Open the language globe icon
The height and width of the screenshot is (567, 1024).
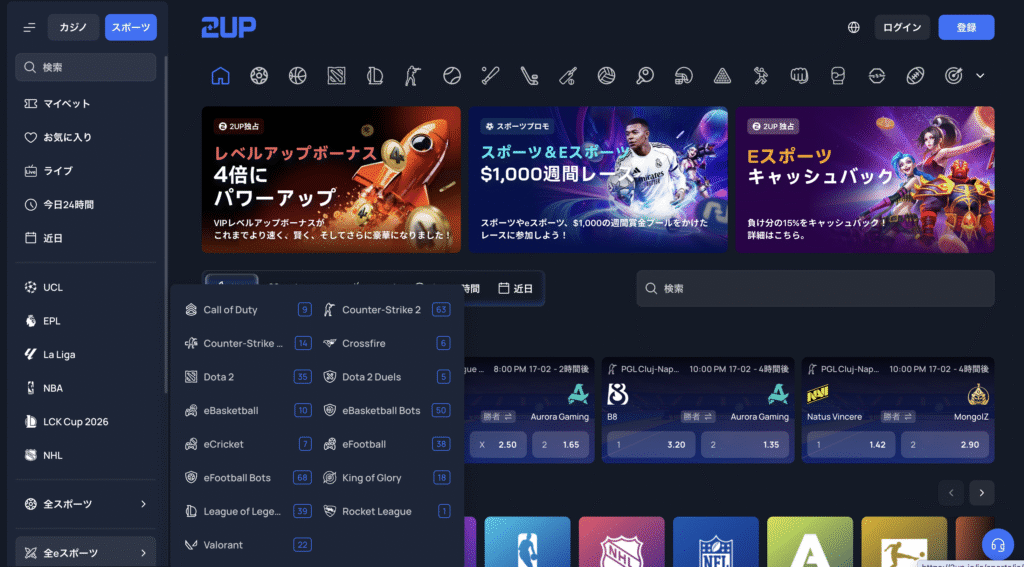[x=854, y=27]
